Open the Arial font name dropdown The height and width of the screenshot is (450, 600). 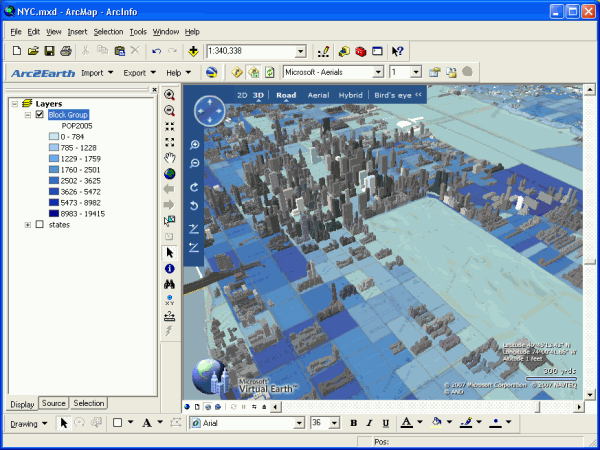point(299,423)
